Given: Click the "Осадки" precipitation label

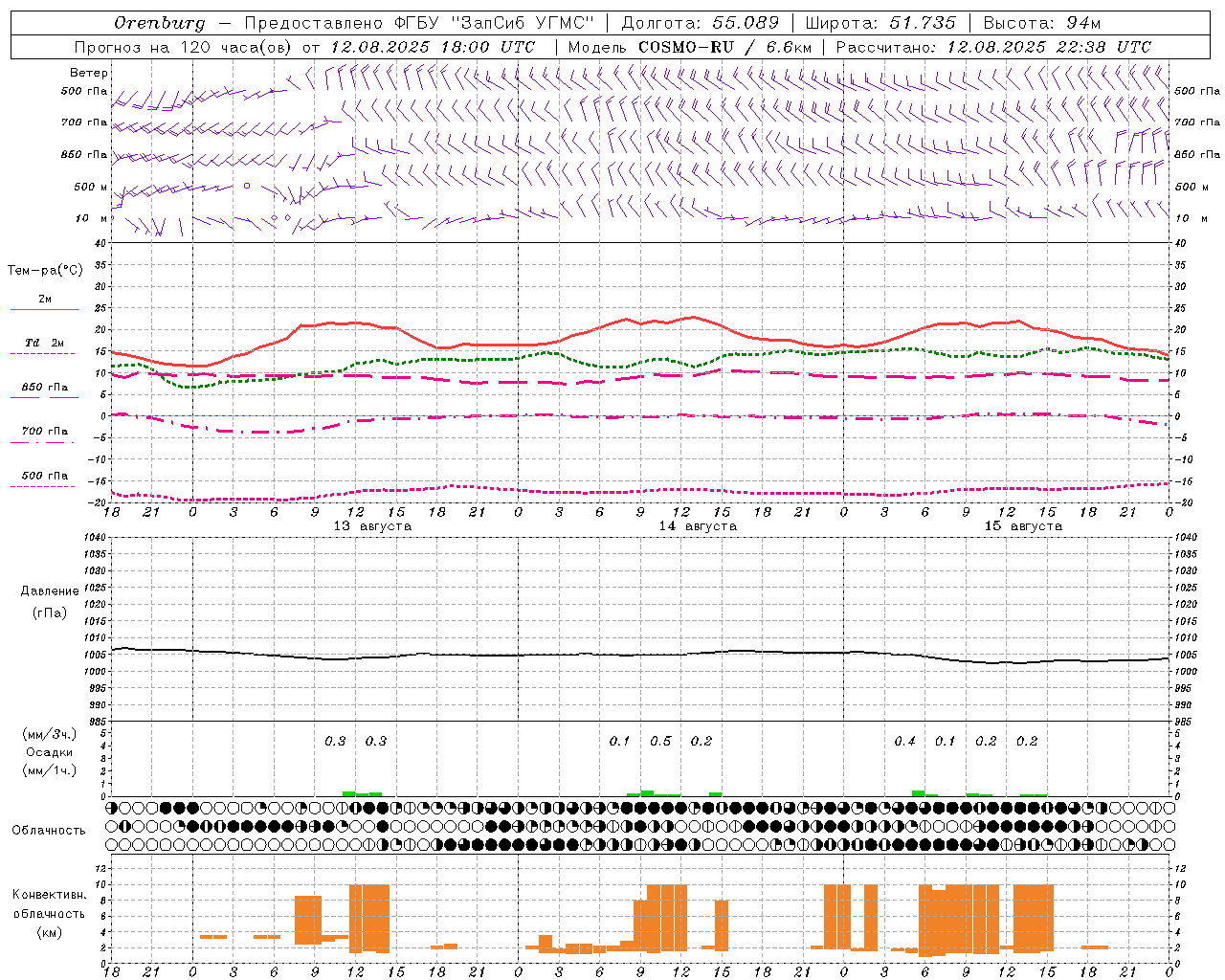Looking at the screenshot, I should pyautogui.click(x=50, y=752).
